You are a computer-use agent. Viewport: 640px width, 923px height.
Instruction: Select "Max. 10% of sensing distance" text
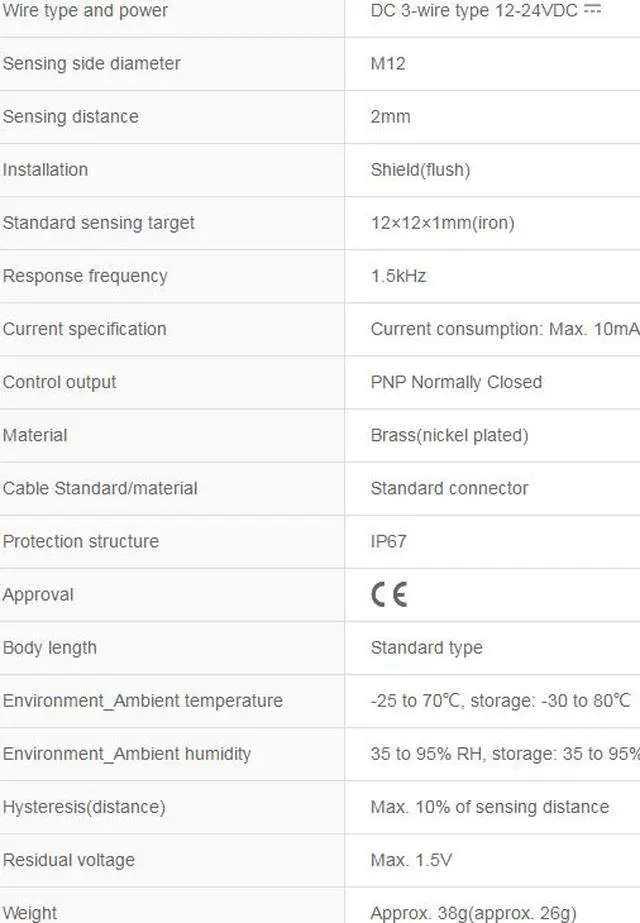pyautogui.click(x=489, y=807)
